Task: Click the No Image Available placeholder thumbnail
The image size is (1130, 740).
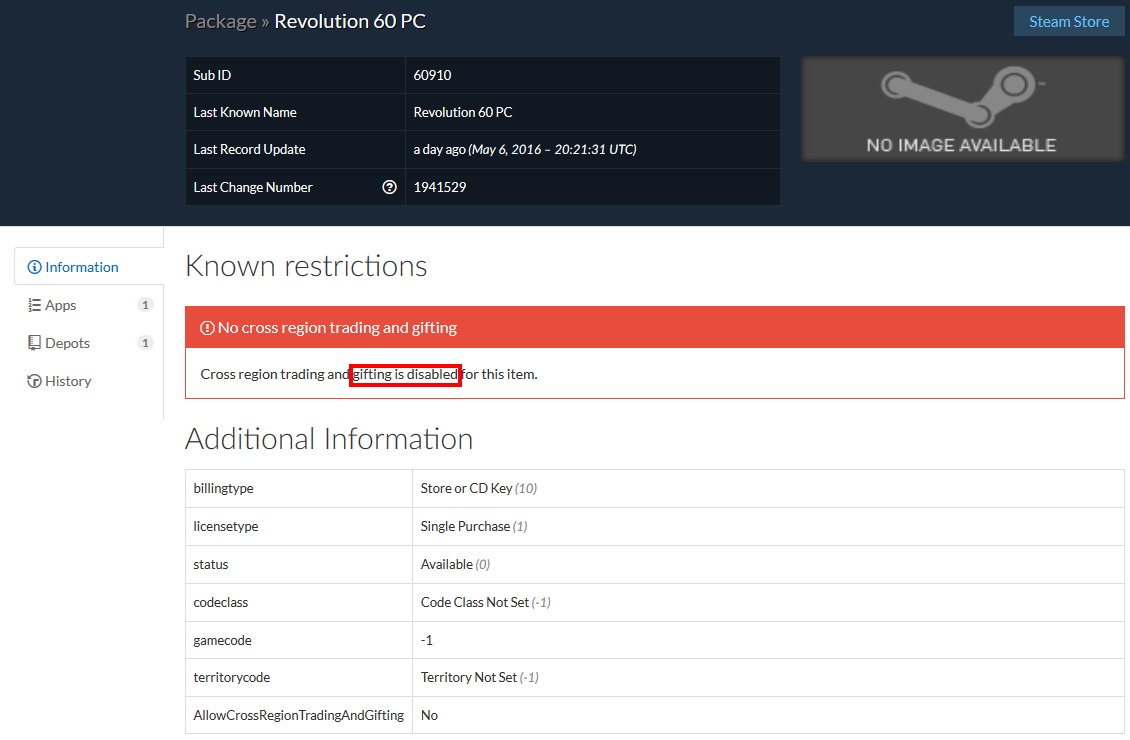Action: [962, 109]
